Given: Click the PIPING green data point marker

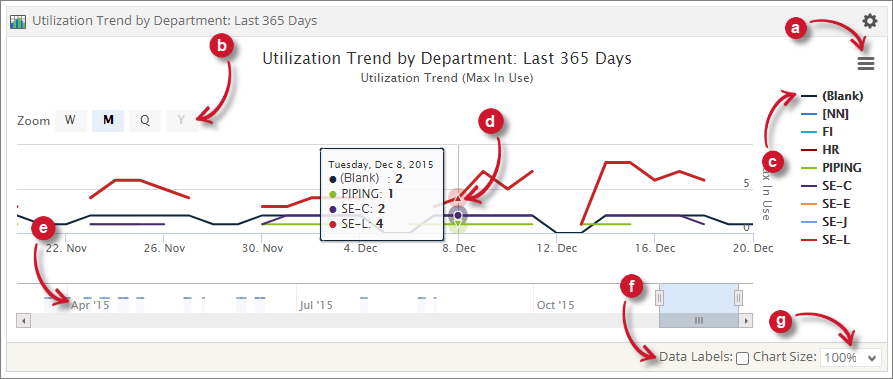Looking at the screenshot, I should (x=458, y=225).
